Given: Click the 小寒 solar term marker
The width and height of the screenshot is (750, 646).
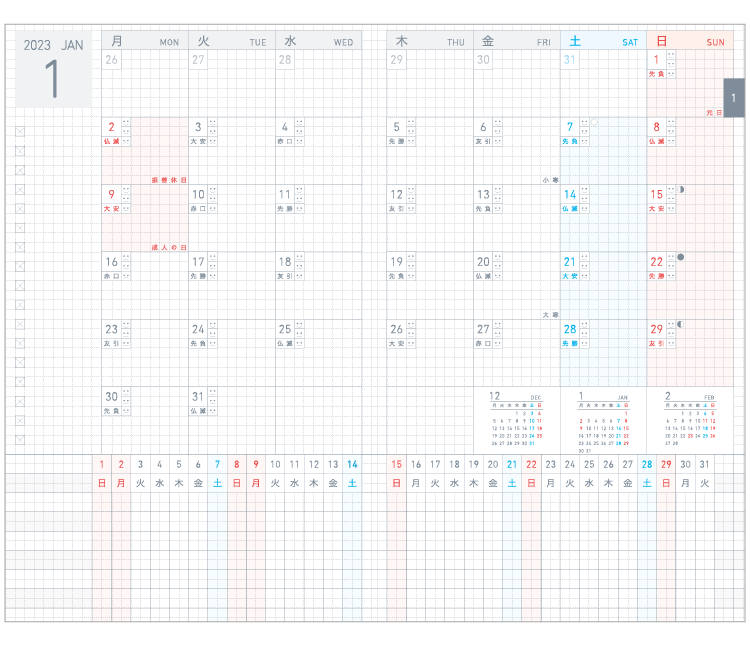Looking at the screenshot, I should pos(550,180).
